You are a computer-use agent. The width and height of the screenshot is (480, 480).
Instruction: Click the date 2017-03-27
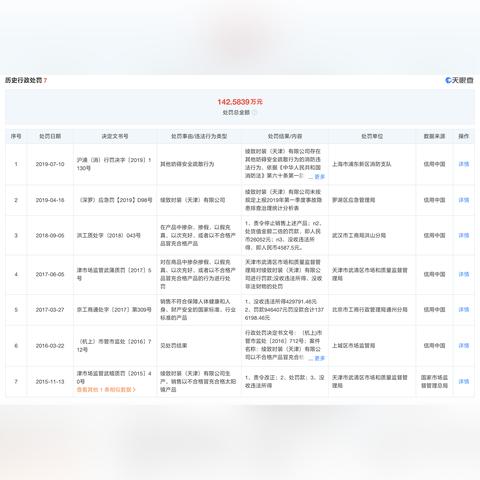coord(50,310)
